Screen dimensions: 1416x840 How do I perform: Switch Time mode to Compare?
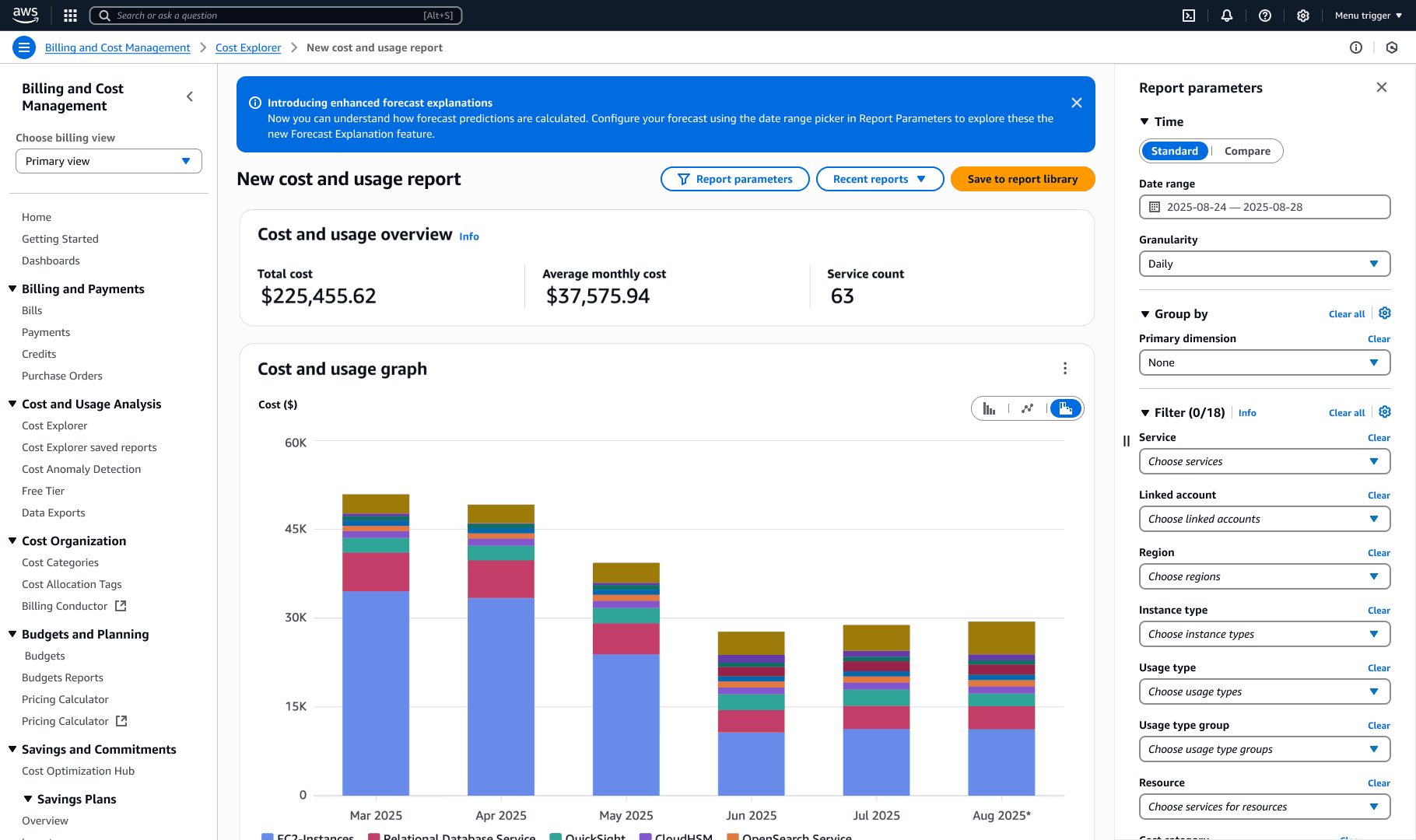coord(1247,151)
